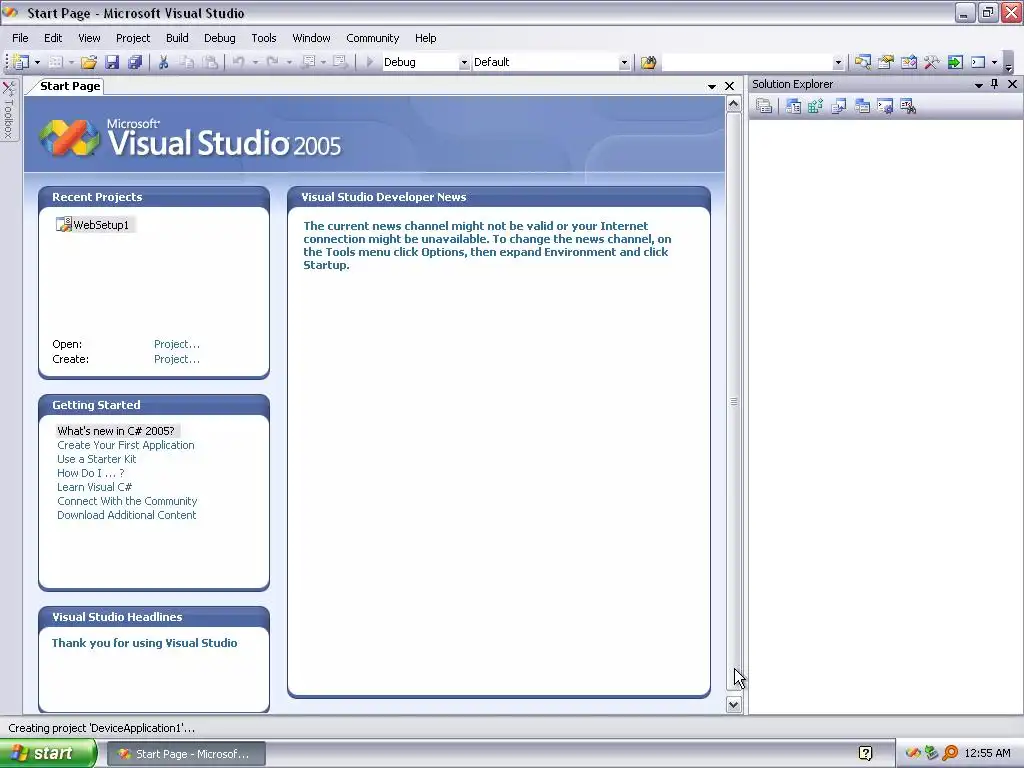Click Start Page scrollbar down arrow
Screen dimensions: 1024x768
[x=733, y=704]
